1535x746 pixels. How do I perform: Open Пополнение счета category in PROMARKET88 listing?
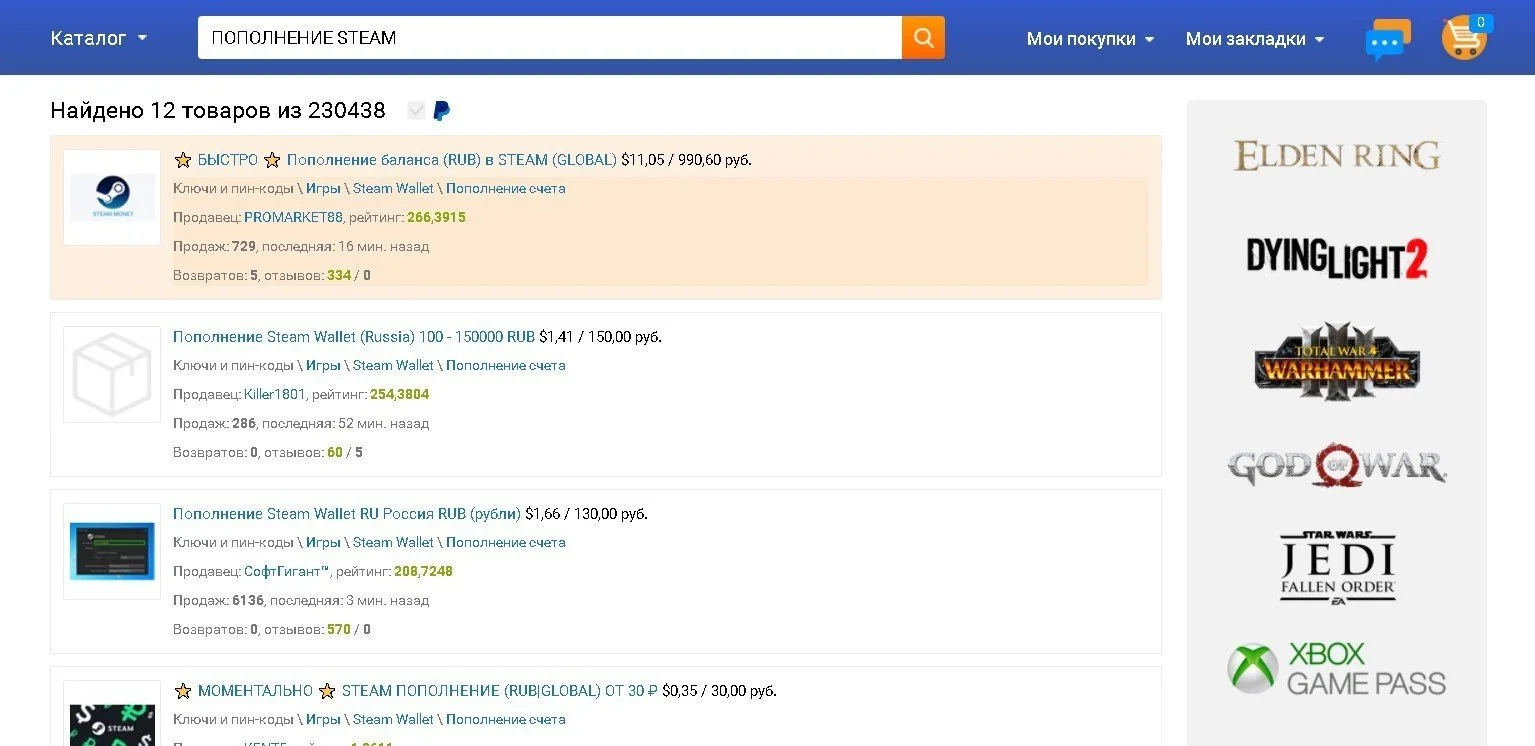(x=506, y=188)
